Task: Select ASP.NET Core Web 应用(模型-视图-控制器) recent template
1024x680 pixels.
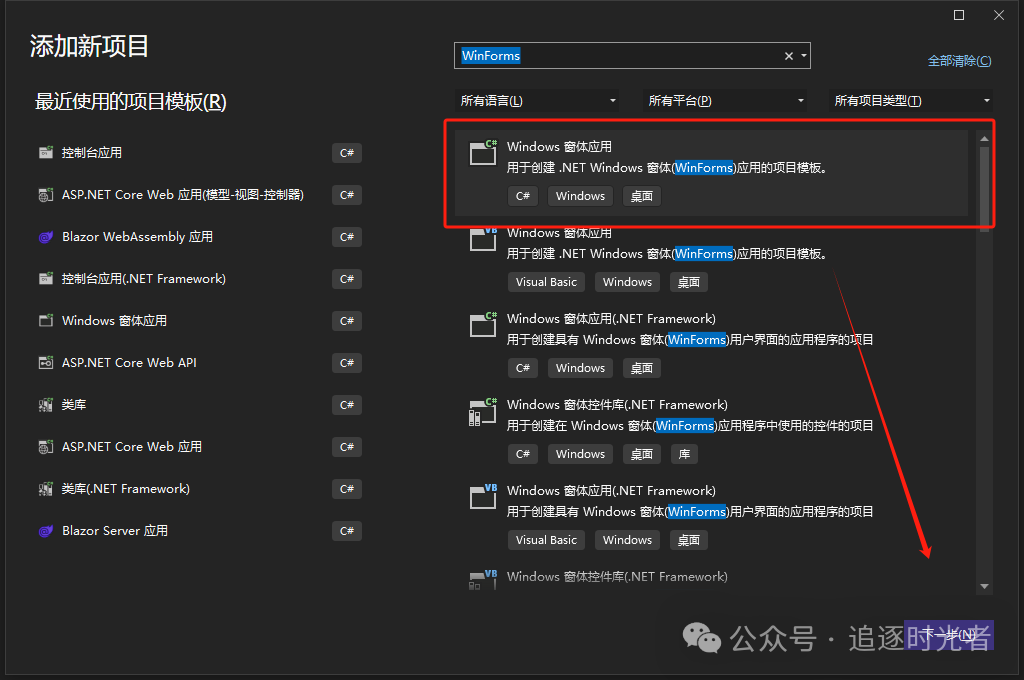Action: pos(182,195)
